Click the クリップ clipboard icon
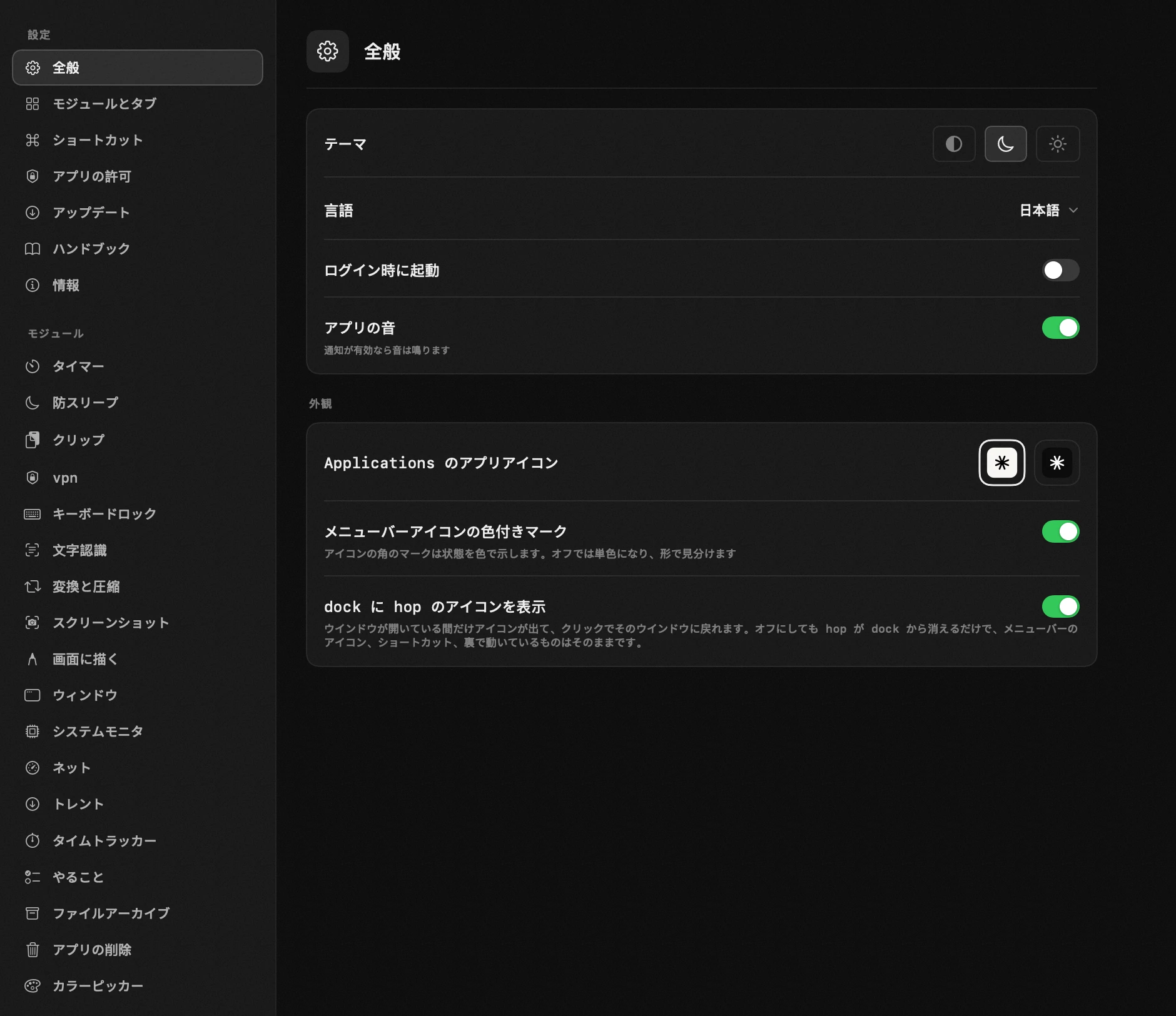The height and width of the screenshot is (1016, 1176). (x=33, y=440)
